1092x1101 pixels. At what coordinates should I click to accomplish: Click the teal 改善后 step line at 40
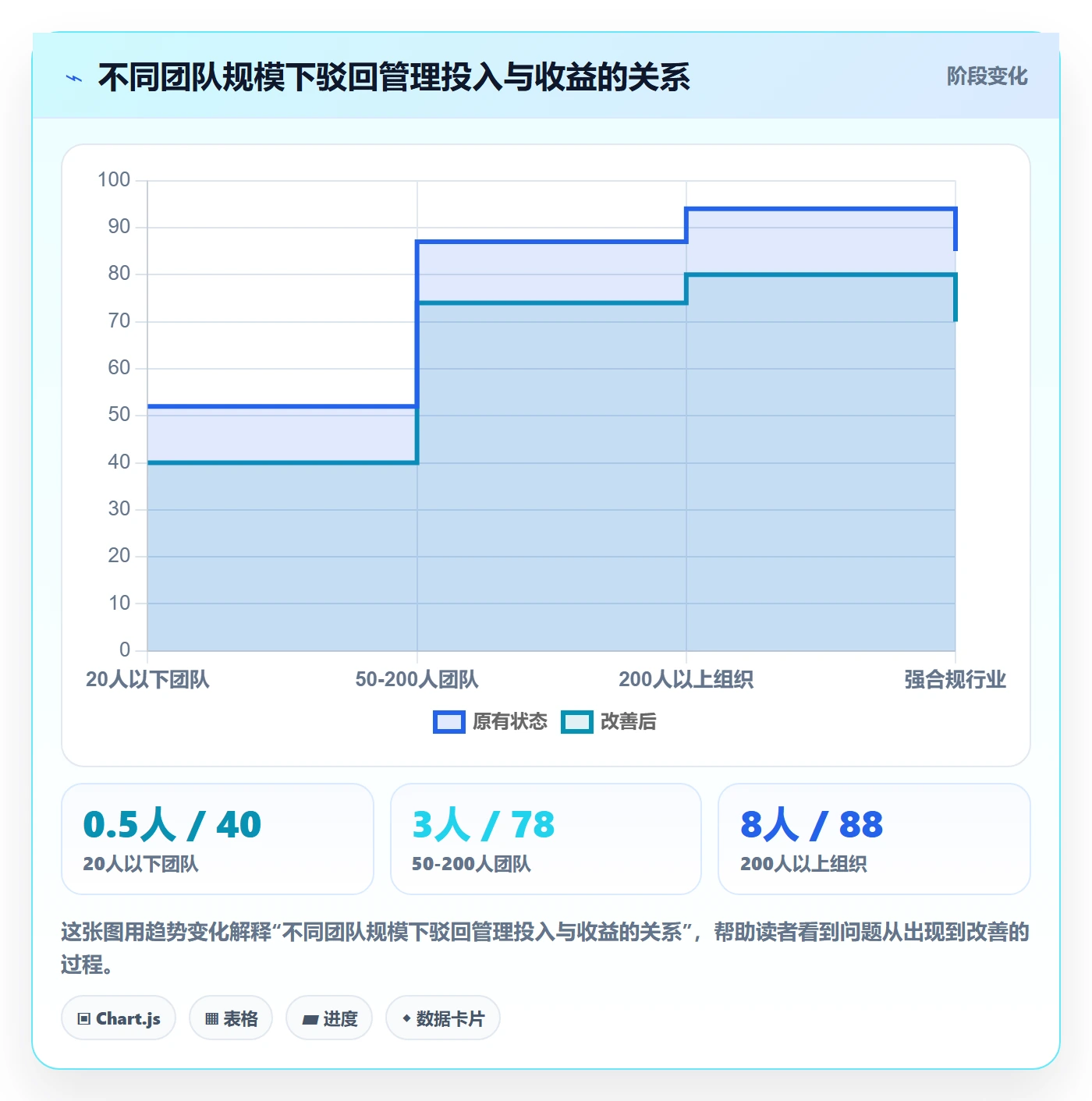coord(282,462)
